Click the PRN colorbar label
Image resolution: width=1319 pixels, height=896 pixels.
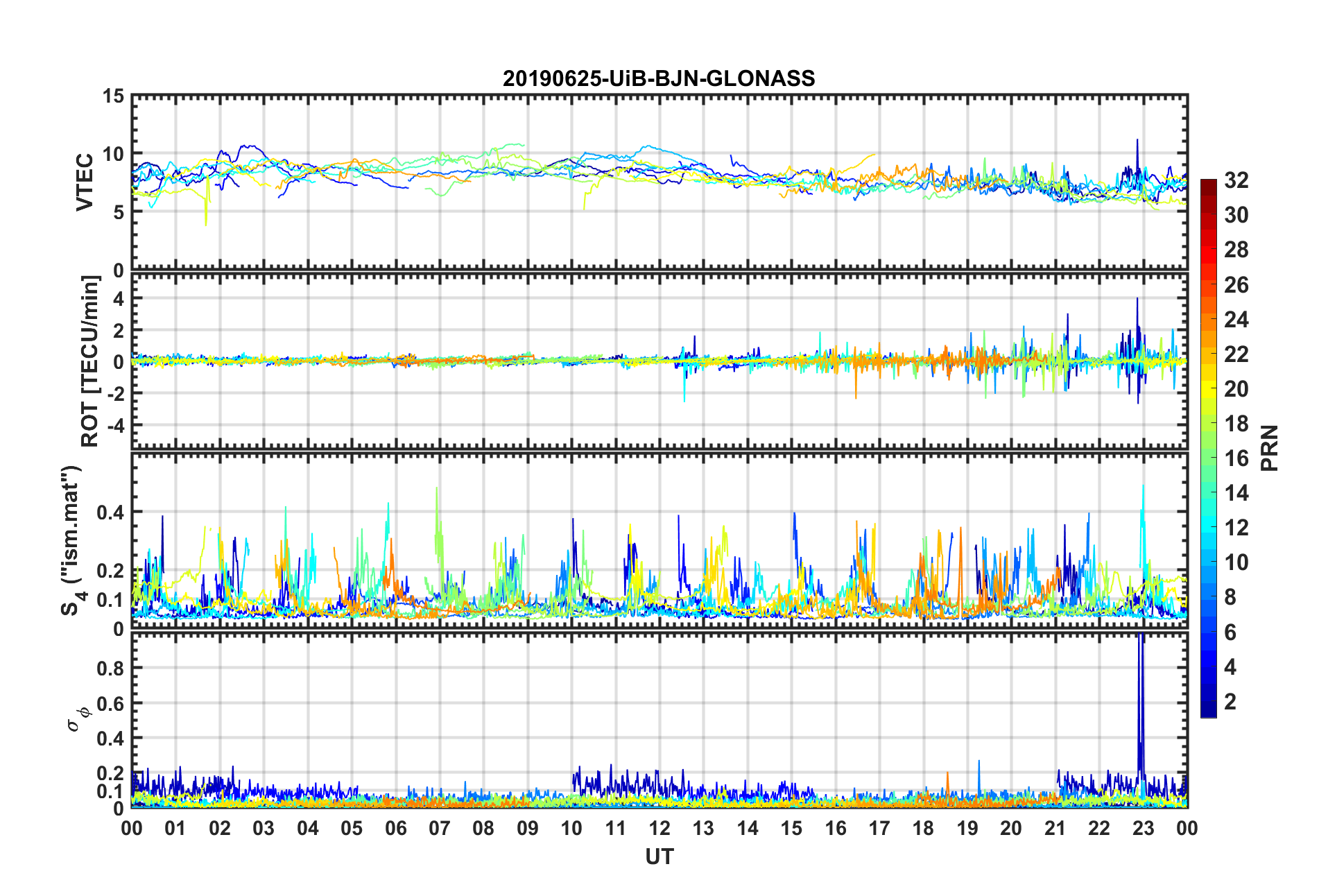1270,448
